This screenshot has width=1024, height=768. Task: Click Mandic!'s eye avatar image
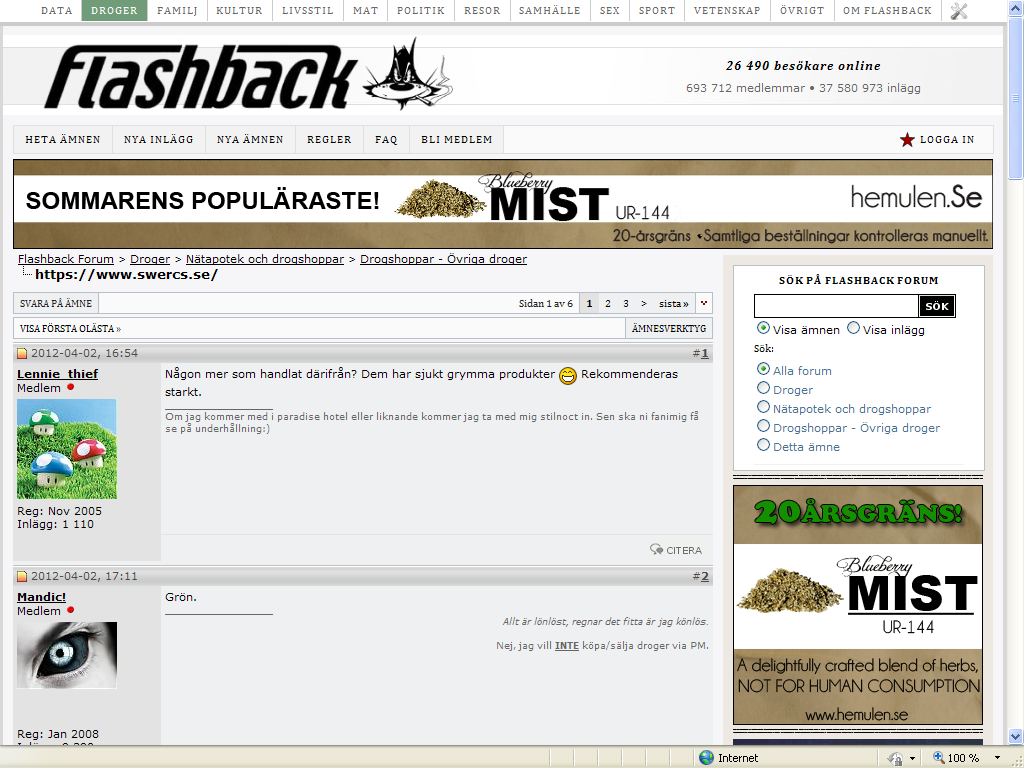67,655
